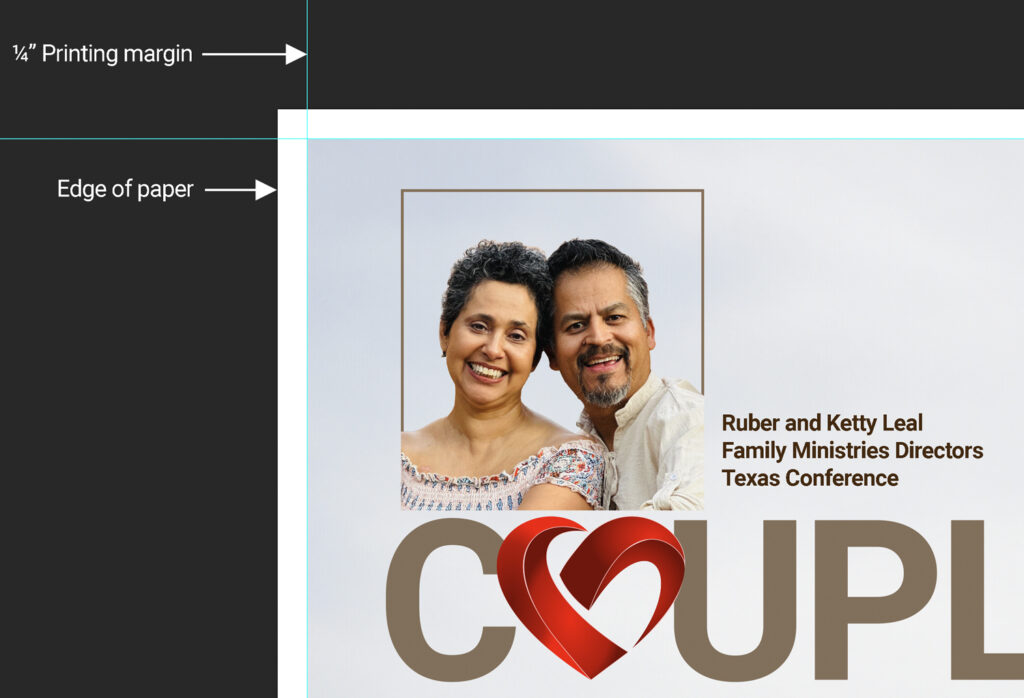Viewport: 1024px width, 698px height.
Task: Select the "¼" Printing margin" annotation text
Action: point(102,54)
